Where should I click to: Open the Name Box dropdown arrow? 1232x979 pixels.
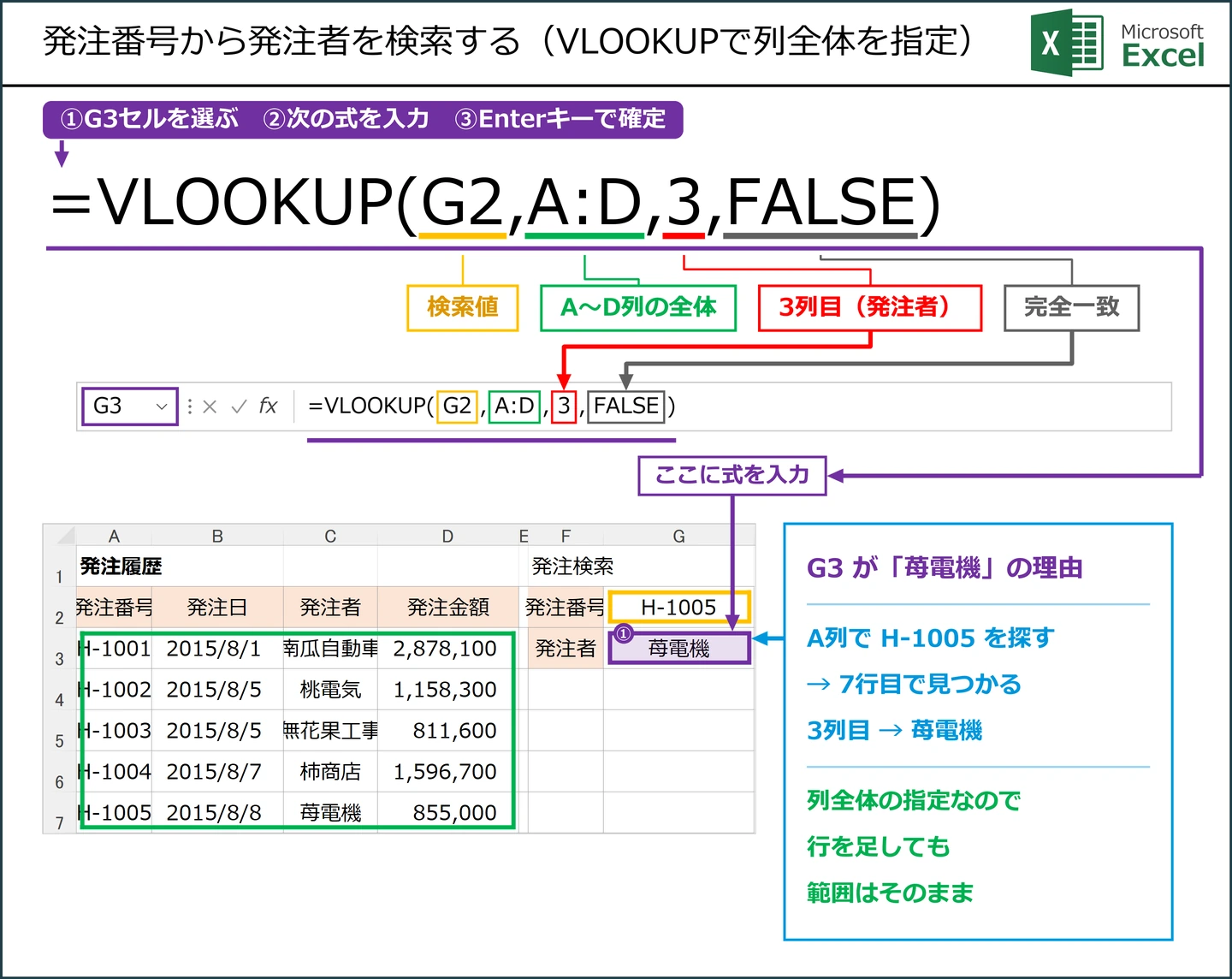(x=161, y=406)
